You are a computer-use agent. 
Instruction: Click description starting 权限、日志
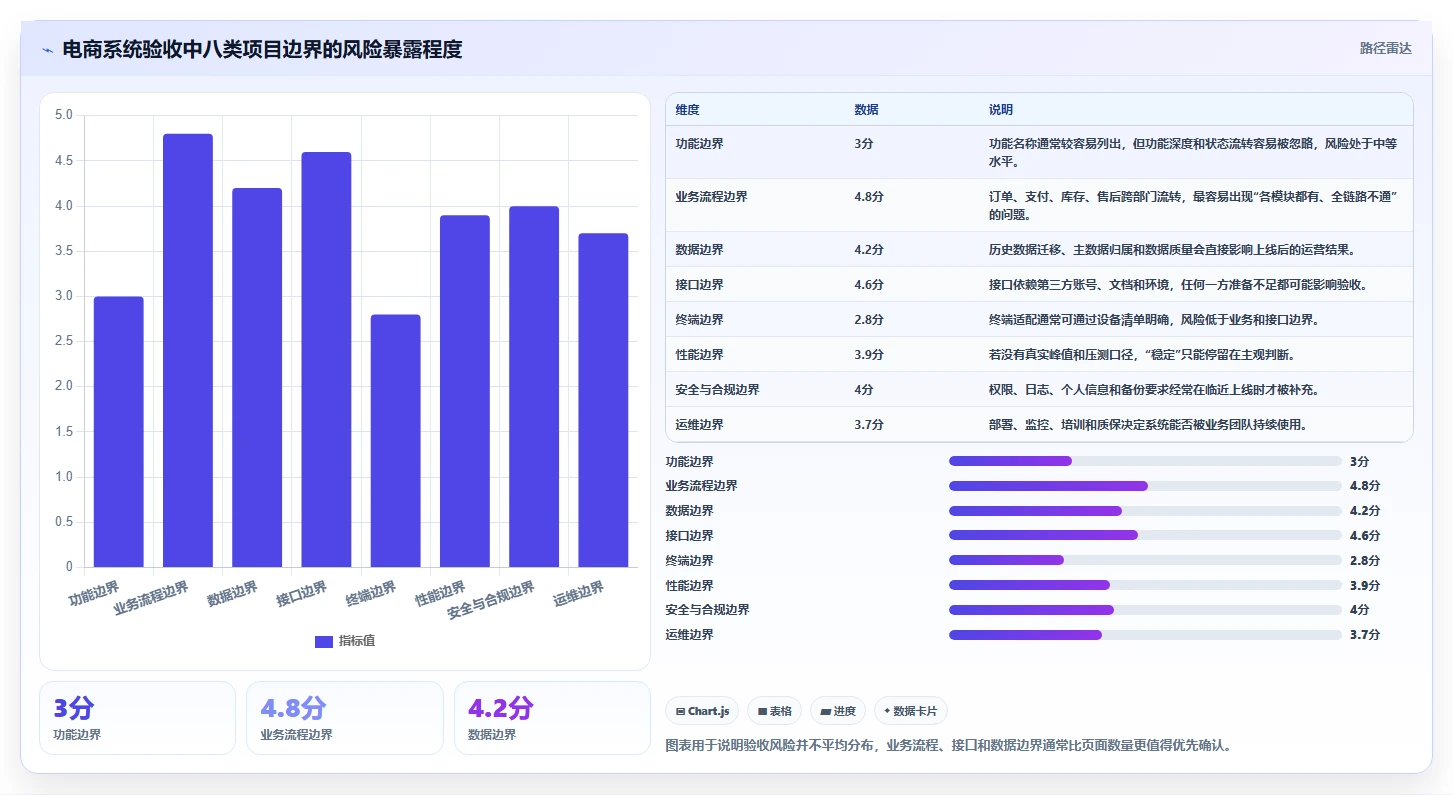tap(1154, 390)
